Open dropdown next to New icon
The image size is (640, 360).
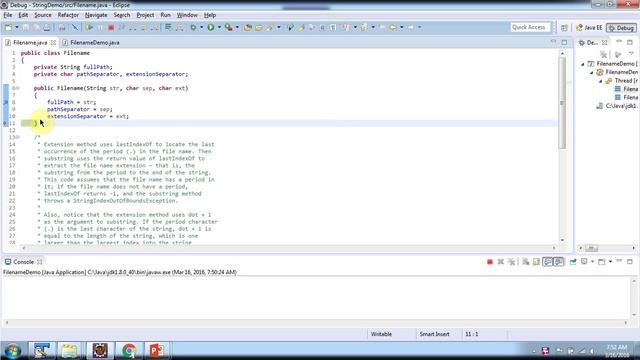(17, 27)
